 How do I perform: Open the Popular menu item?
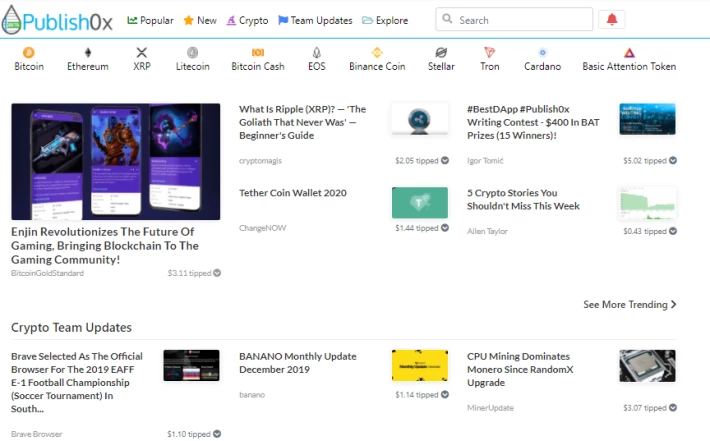tap(150, 20)
